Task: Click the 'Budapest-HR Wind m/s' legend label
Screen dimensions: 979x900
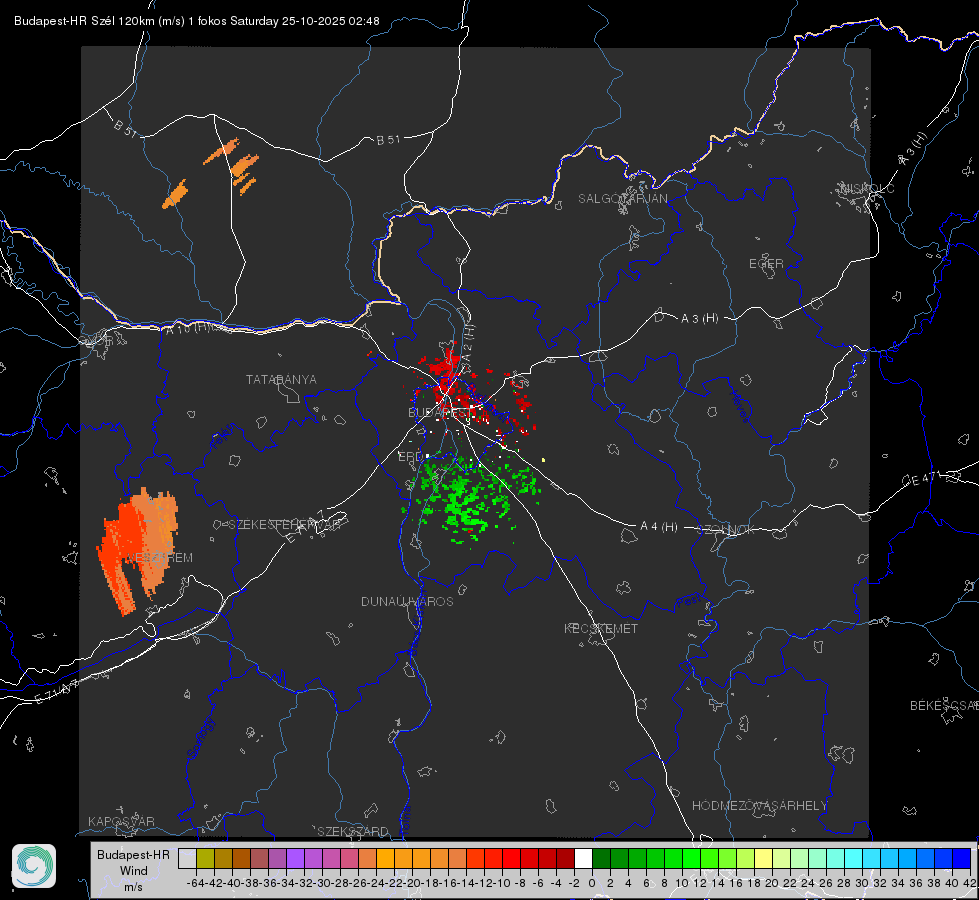Action: tap(134, 870)
